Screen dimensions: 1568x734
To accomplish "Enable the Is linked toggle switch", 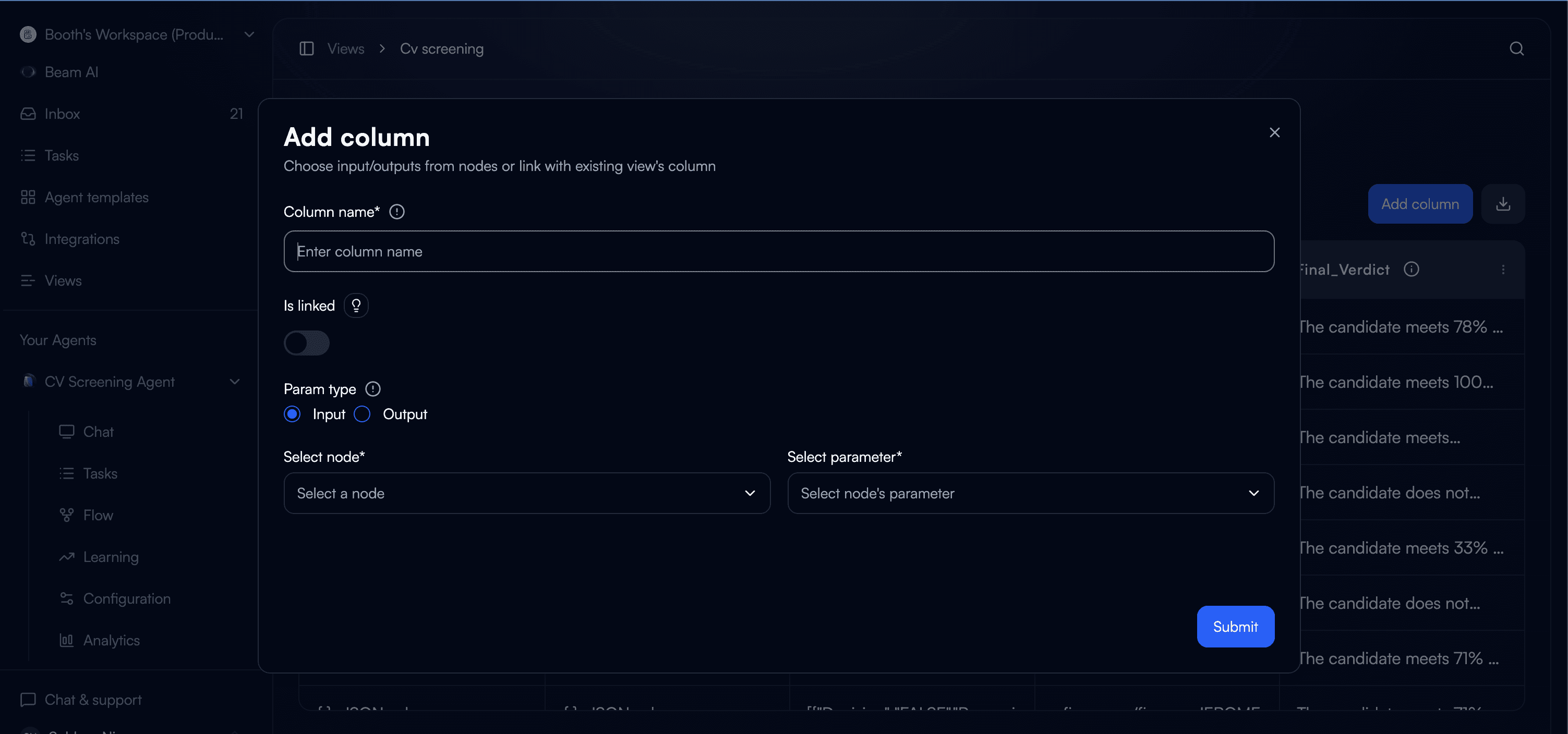I will coord(306,343).
